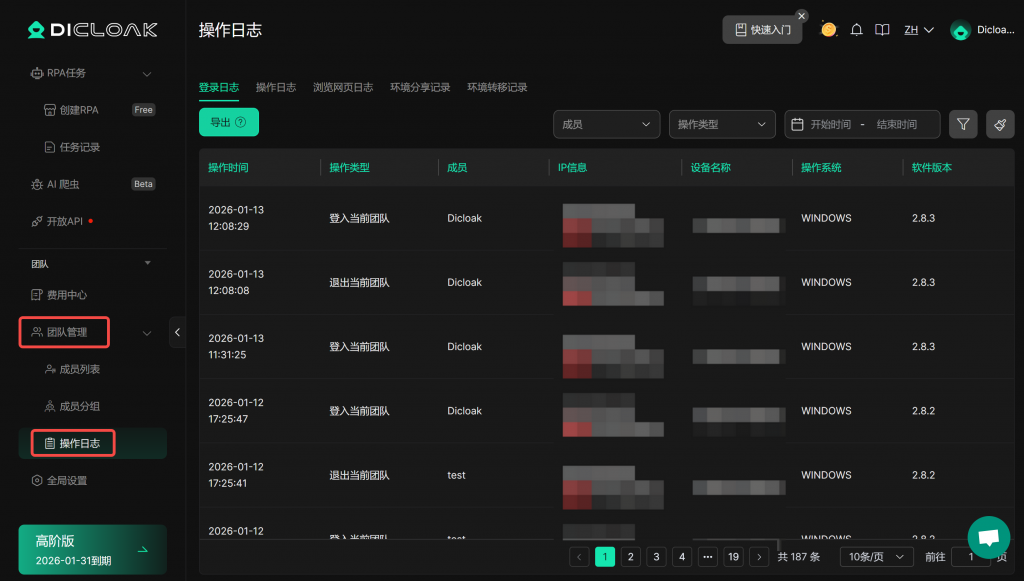
Task: Close the quick start popup
Action: [801, 16]
